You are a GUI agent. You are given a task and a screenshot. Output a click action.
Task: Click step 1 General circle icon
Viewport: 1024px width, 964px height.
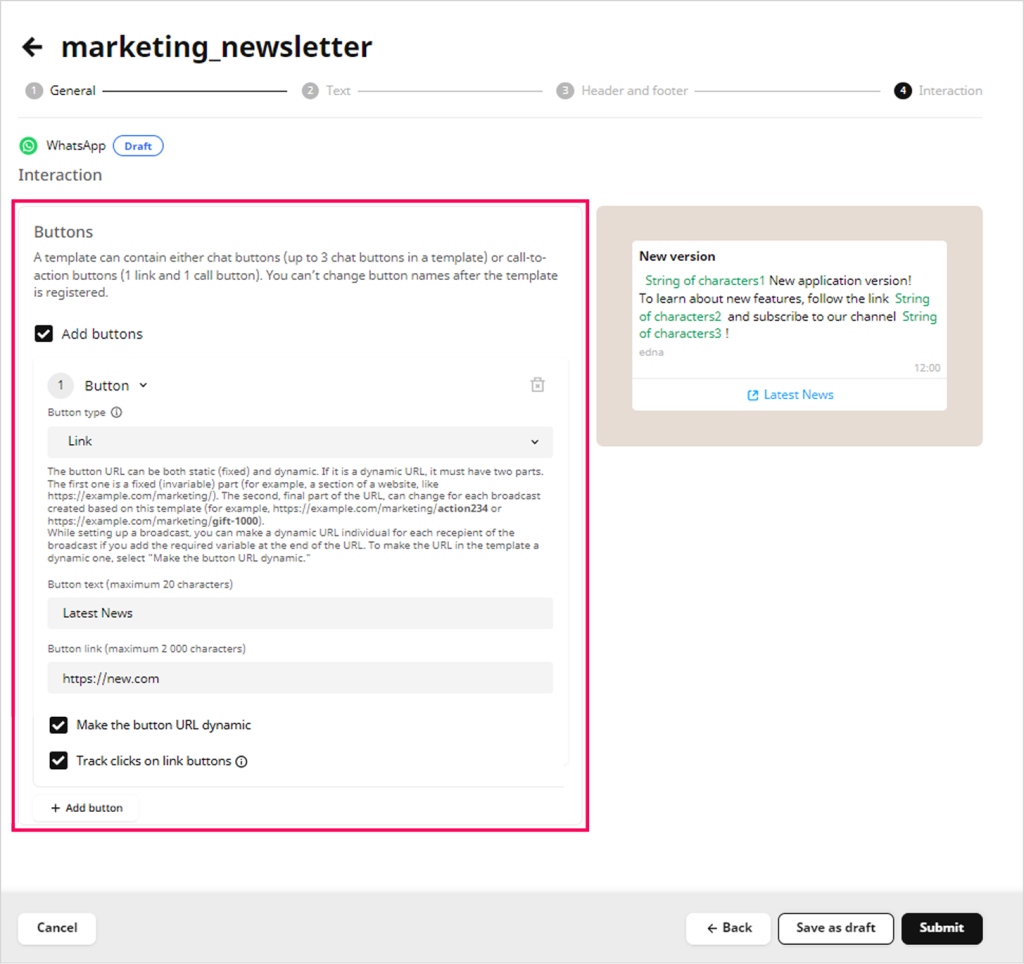point(34,91)
